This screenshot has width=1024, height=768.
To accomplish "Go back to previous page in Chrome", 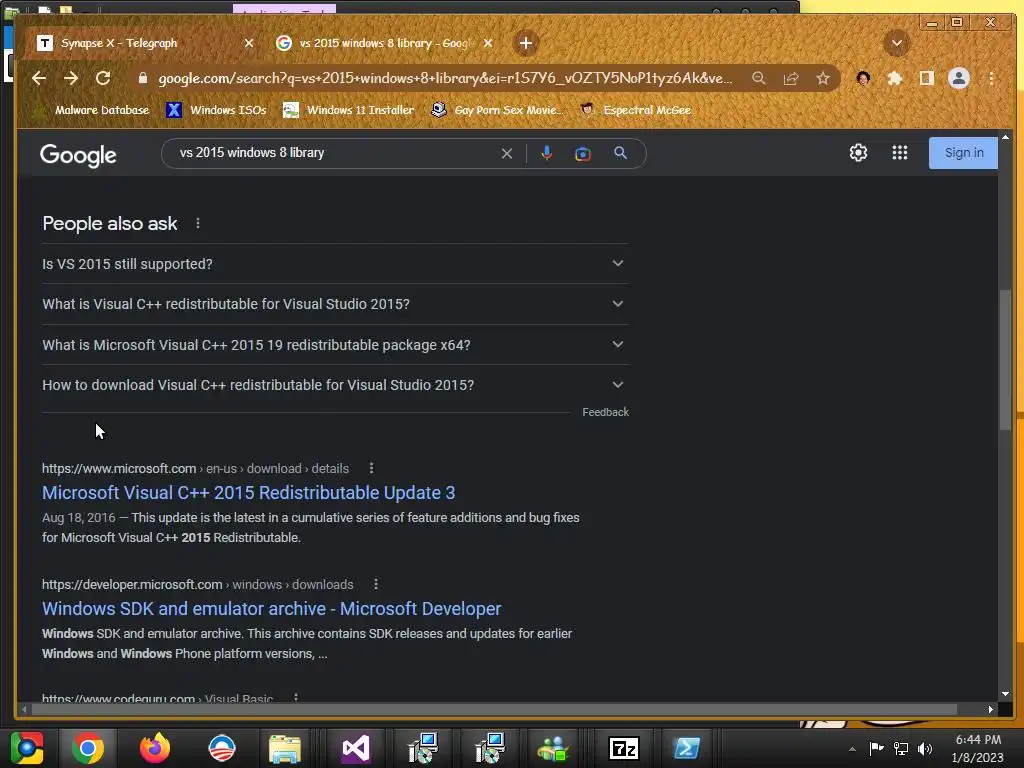I will (x=39, y=78).
